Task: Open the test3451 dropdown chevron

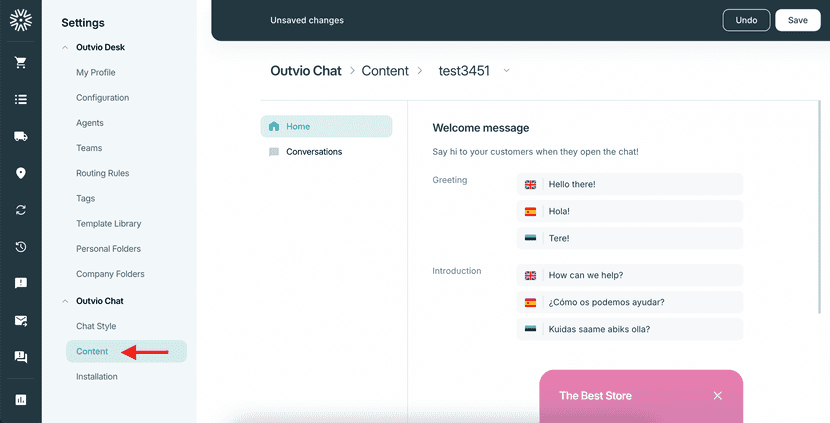Action: coord(506,70)
